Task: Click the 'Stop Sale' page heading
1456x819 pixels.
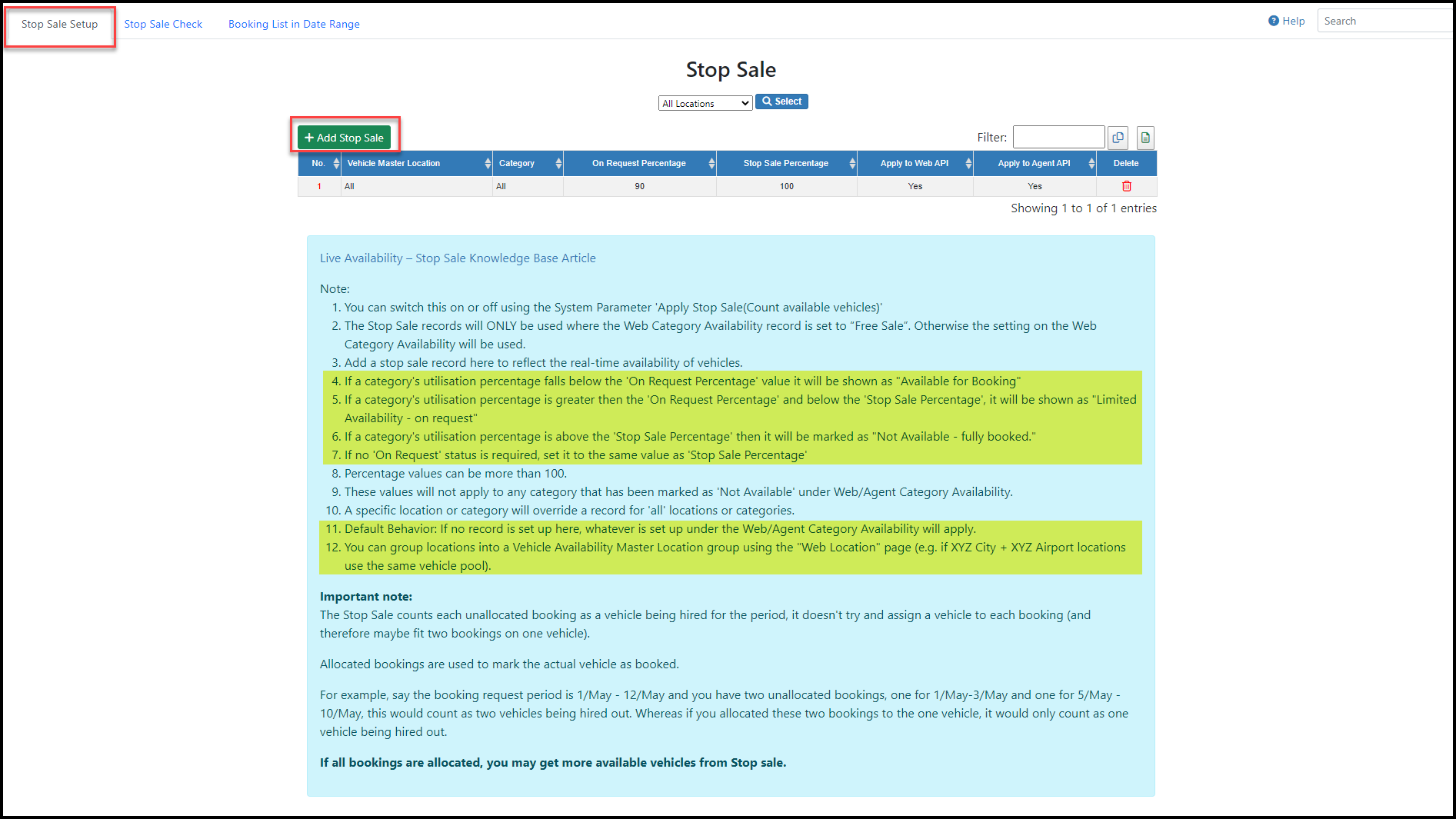Action: coord(731,69)
